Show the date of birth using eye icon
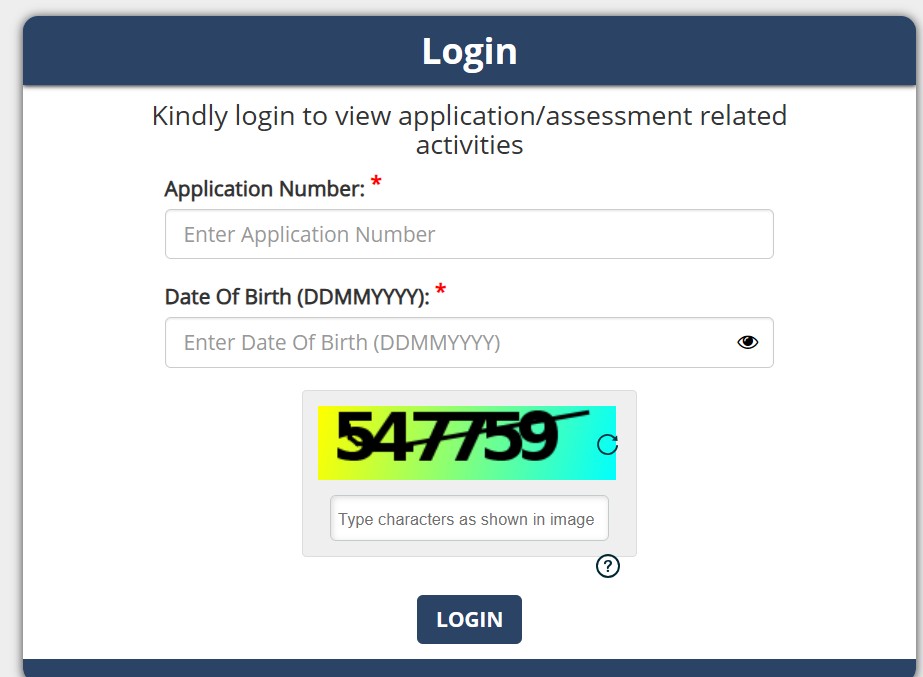 coord(747,342)
